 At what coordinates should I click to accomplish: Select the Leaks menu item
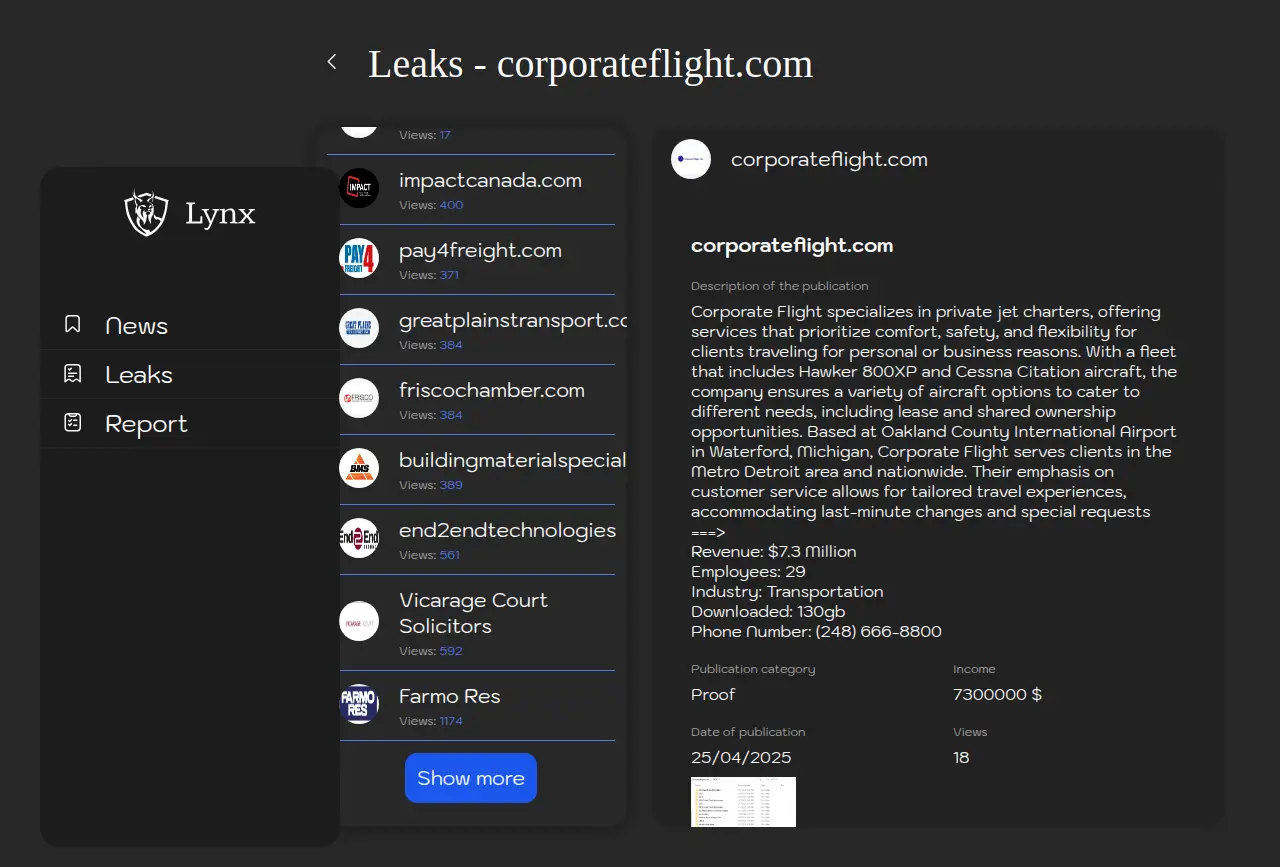(x=139, y=375)
